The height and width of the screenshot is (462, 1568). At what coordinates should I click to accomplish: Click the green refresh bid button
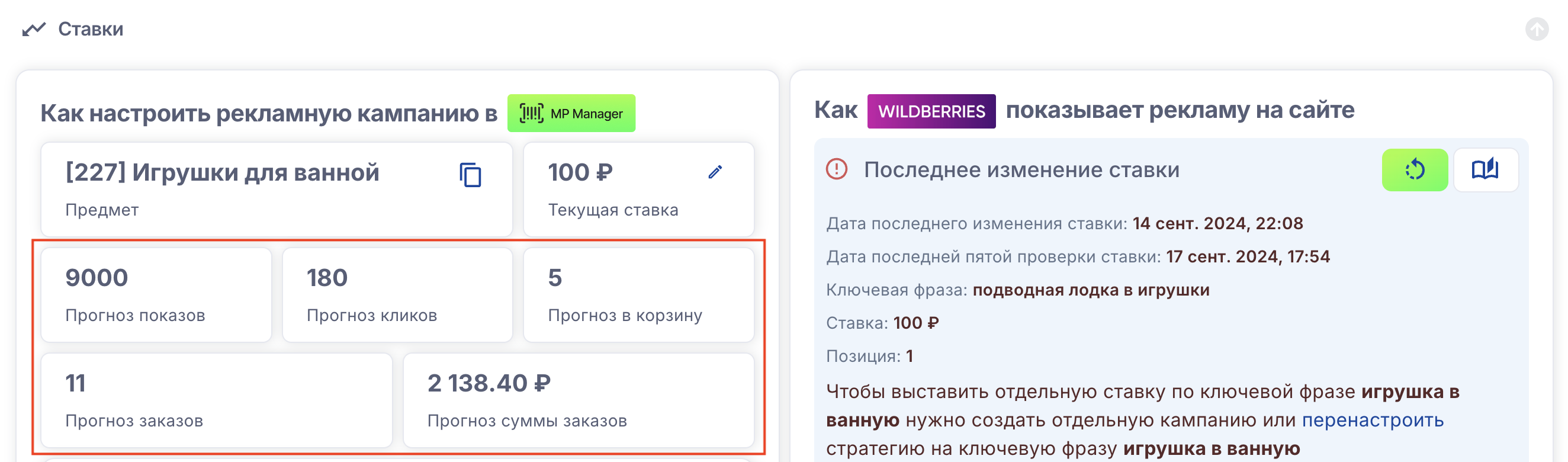tap(1414, 170)
